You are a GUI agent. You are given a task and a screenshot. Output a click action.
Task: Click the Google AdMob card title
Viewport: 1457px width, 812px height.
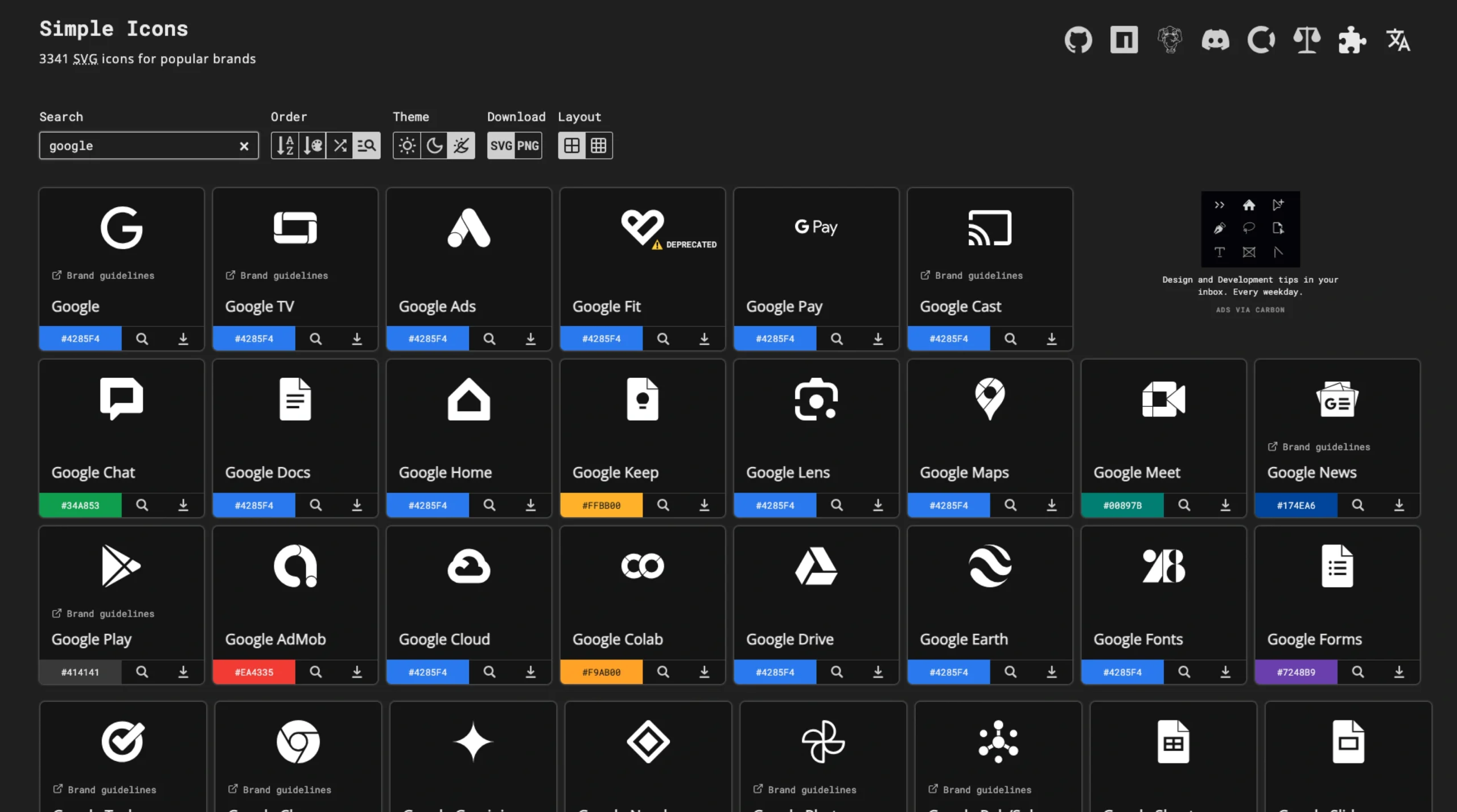coord(275,640)
